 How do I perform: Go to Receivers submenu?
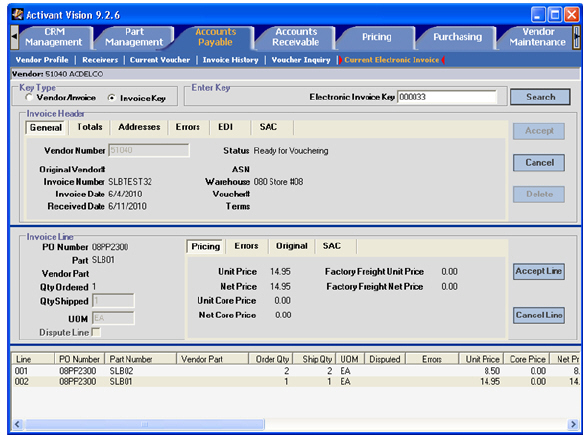[100, 60]
